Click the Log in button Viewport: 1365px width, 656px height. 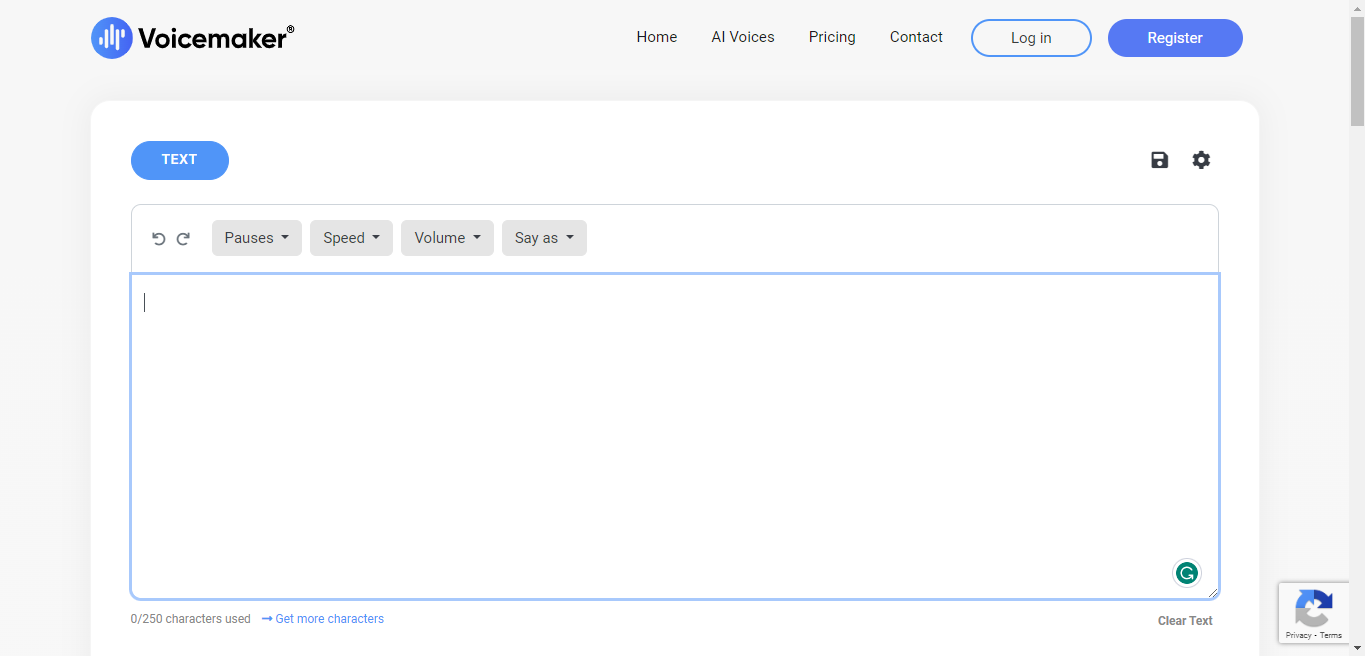(1031, 38)
